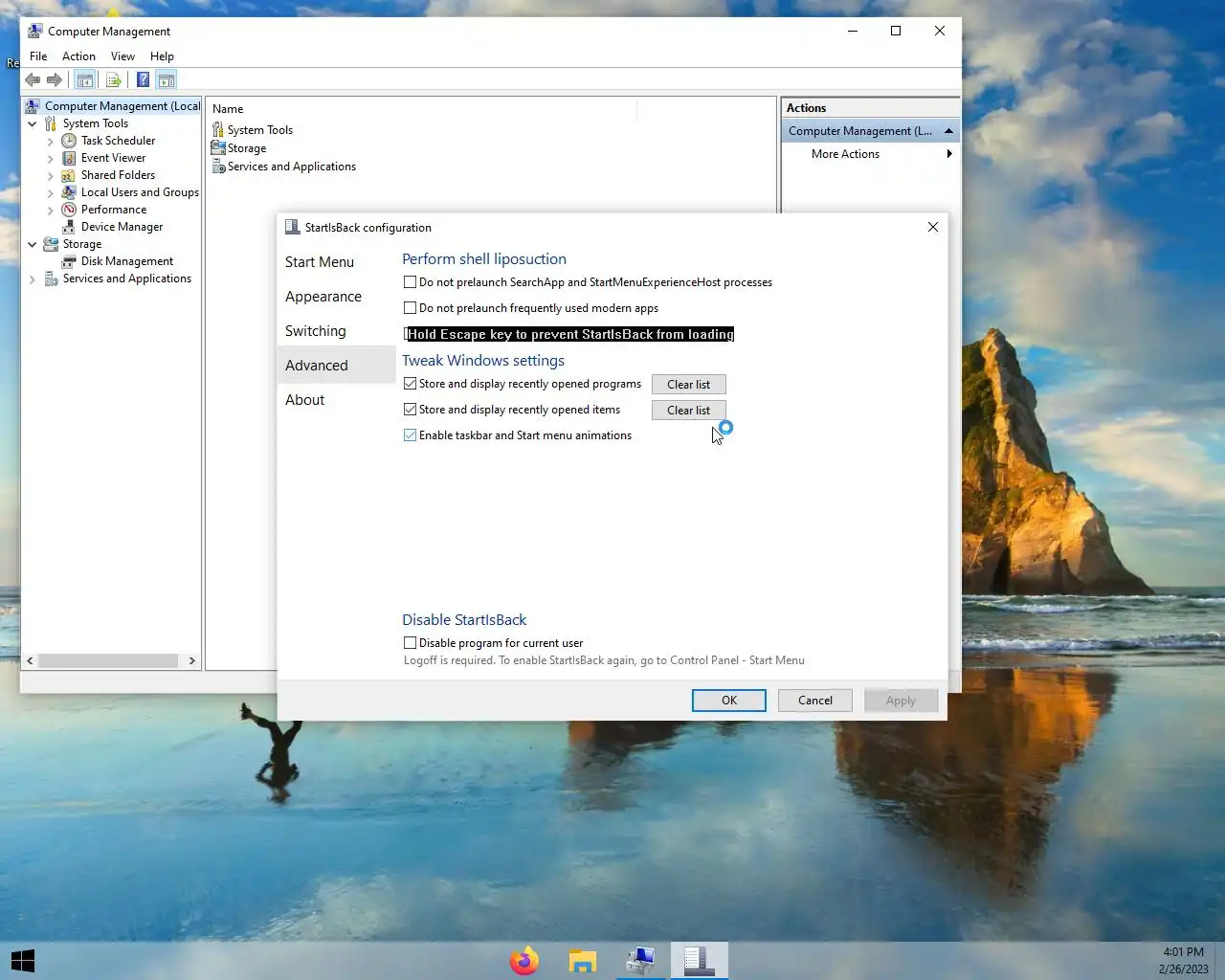
Task: Open the View menu
Action: pos(122,56)
